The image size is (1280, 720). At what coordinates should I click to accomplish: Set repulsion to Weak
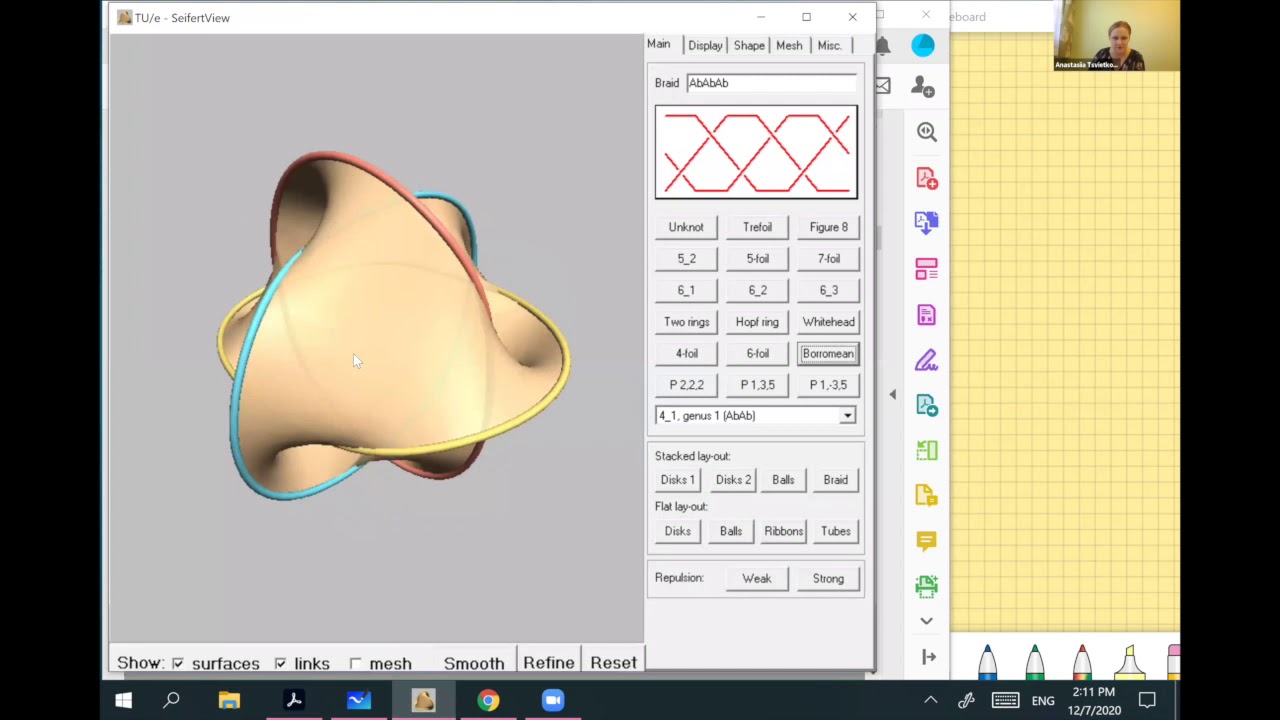click(756, 578)
